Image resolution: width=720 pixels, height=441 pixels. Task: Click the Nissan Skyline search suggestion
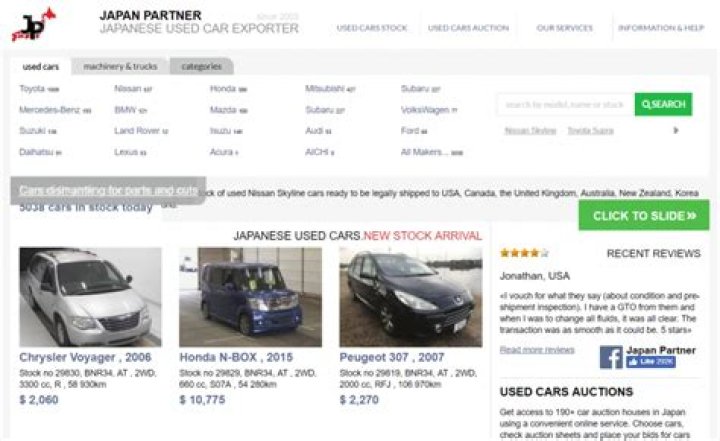[x=530, y=131]
